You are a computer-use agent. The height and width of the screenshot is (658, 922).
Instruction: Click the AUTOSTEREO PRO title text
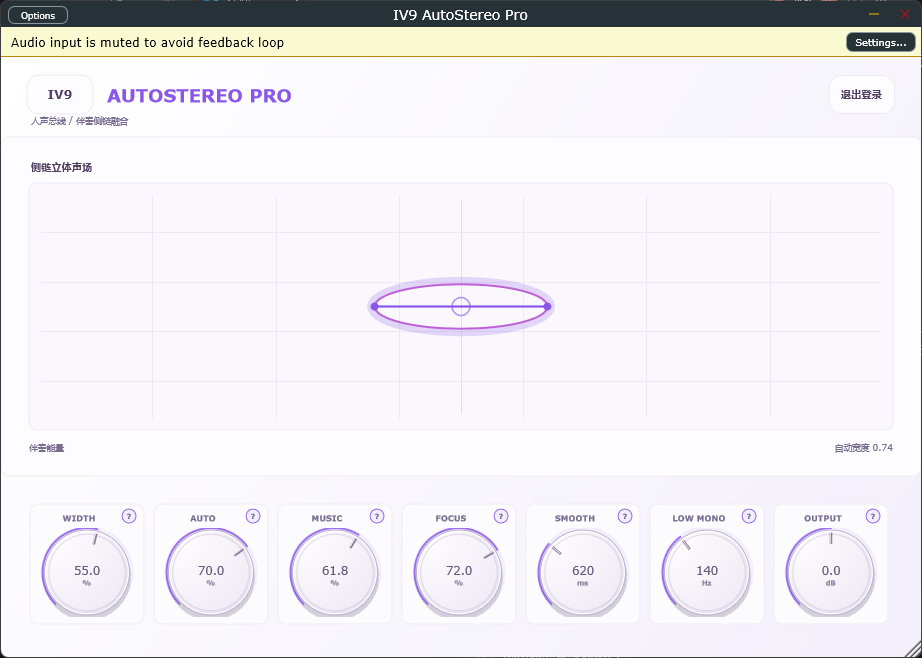pyautogui.click(x=199, y=96)
